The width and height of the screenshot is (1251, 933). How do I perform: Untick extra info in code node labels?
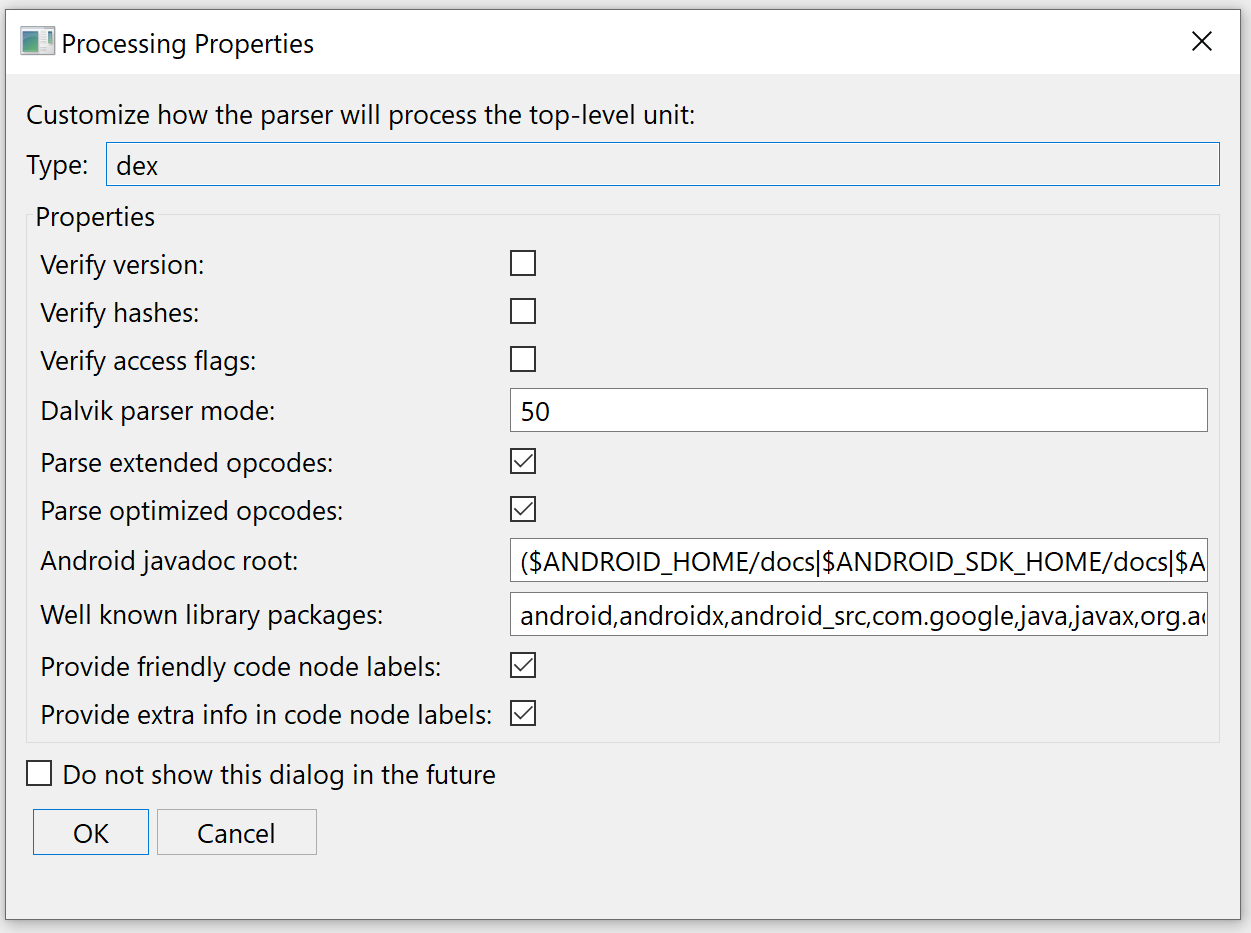(x=523, y=714)
